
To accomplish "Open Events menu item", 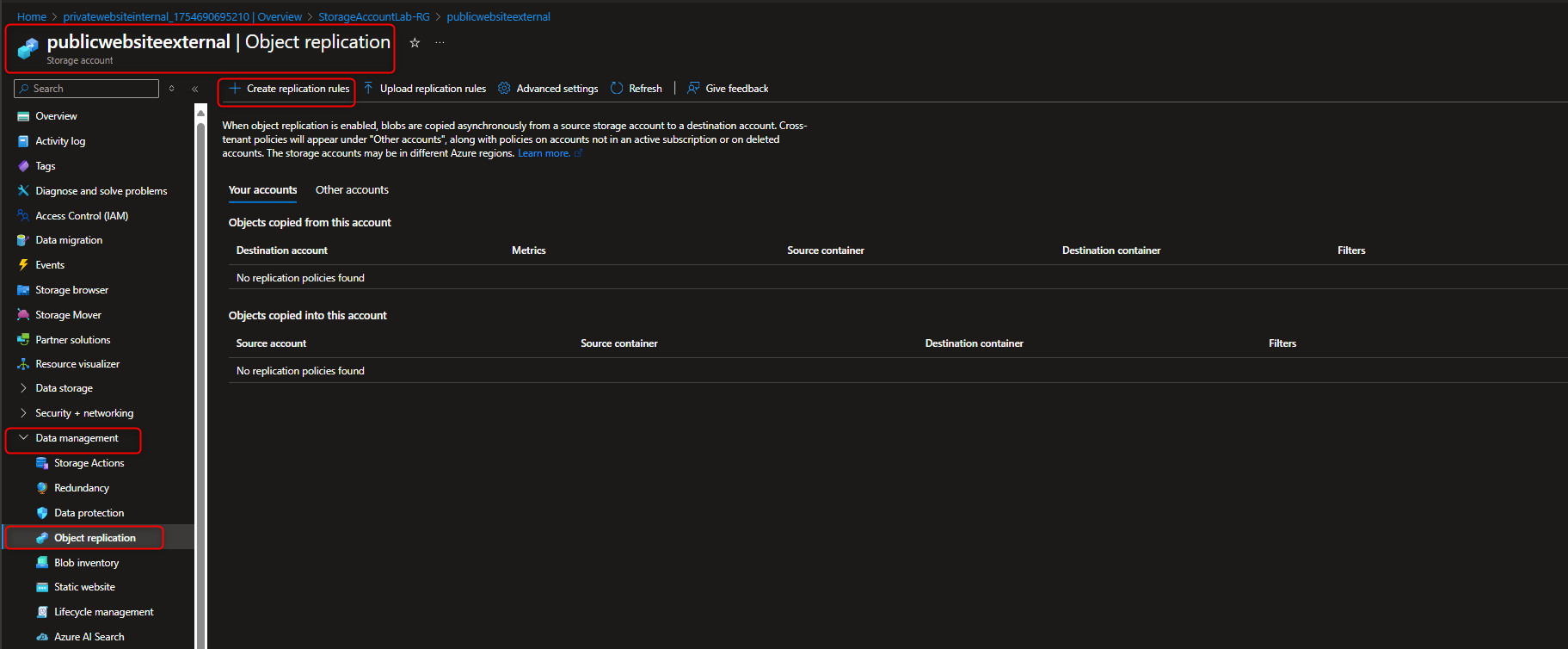I will click(x=50, y=265).
